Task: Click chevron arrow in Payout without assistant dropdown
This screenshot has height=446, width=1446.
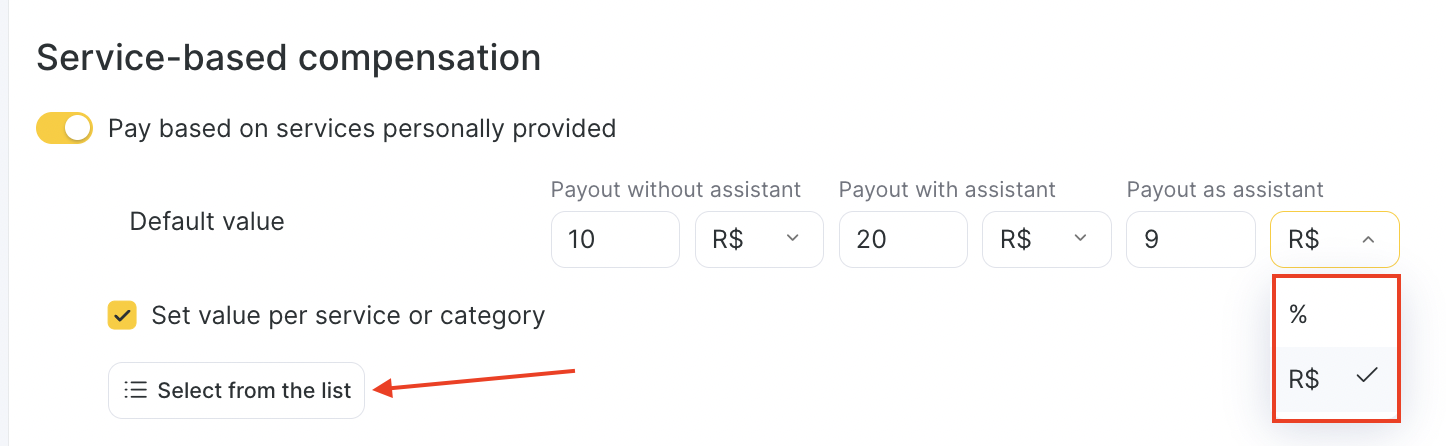Action: click(x=793, y=239)
